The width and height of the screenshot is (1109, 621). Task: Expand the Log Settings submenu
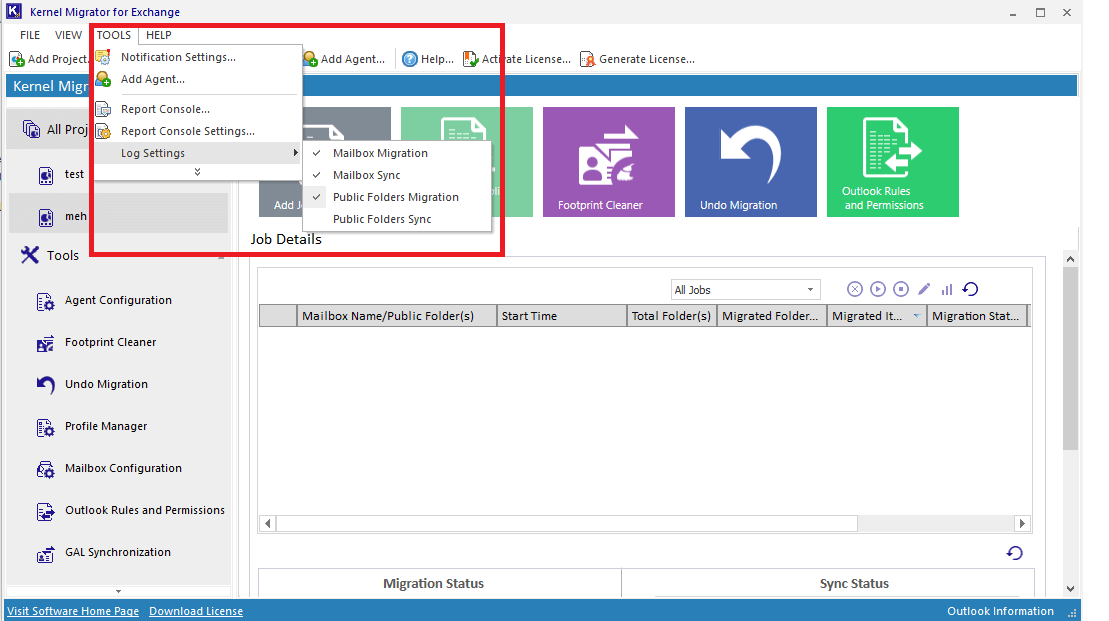[198, 153]
